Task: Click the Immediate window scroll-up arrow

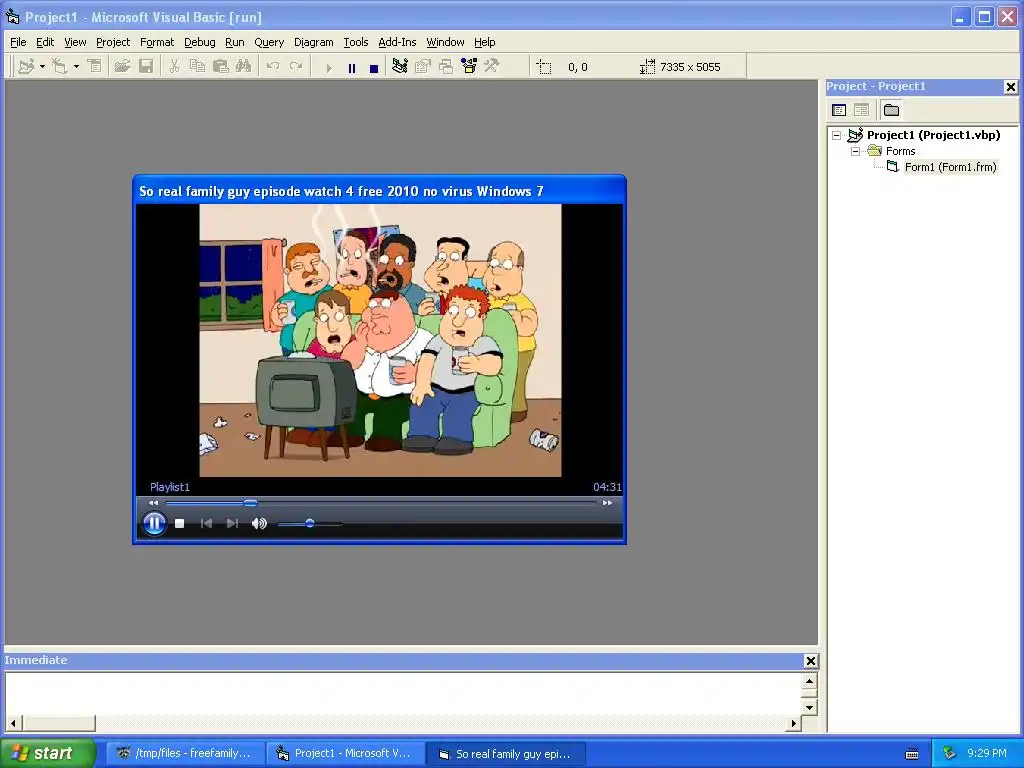Action: pyautogui.click(x=809, y=682)
